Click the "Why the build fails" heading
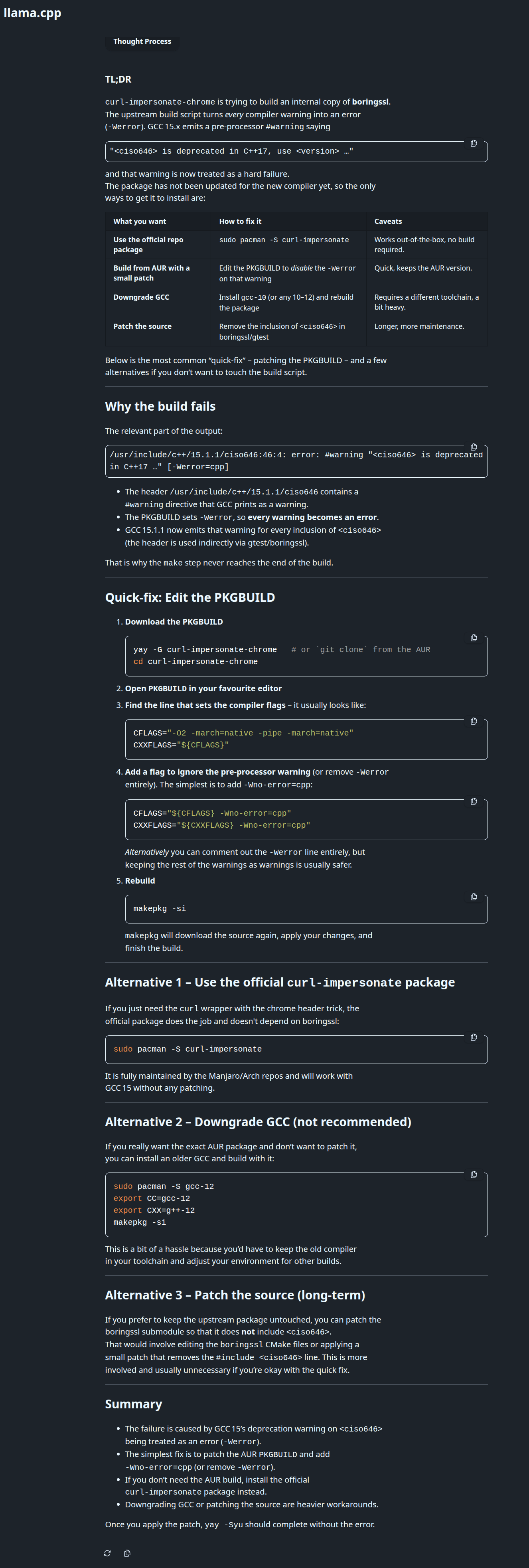Image resolution: width=529 pixels, height=1568 pixels. [160, 406]
